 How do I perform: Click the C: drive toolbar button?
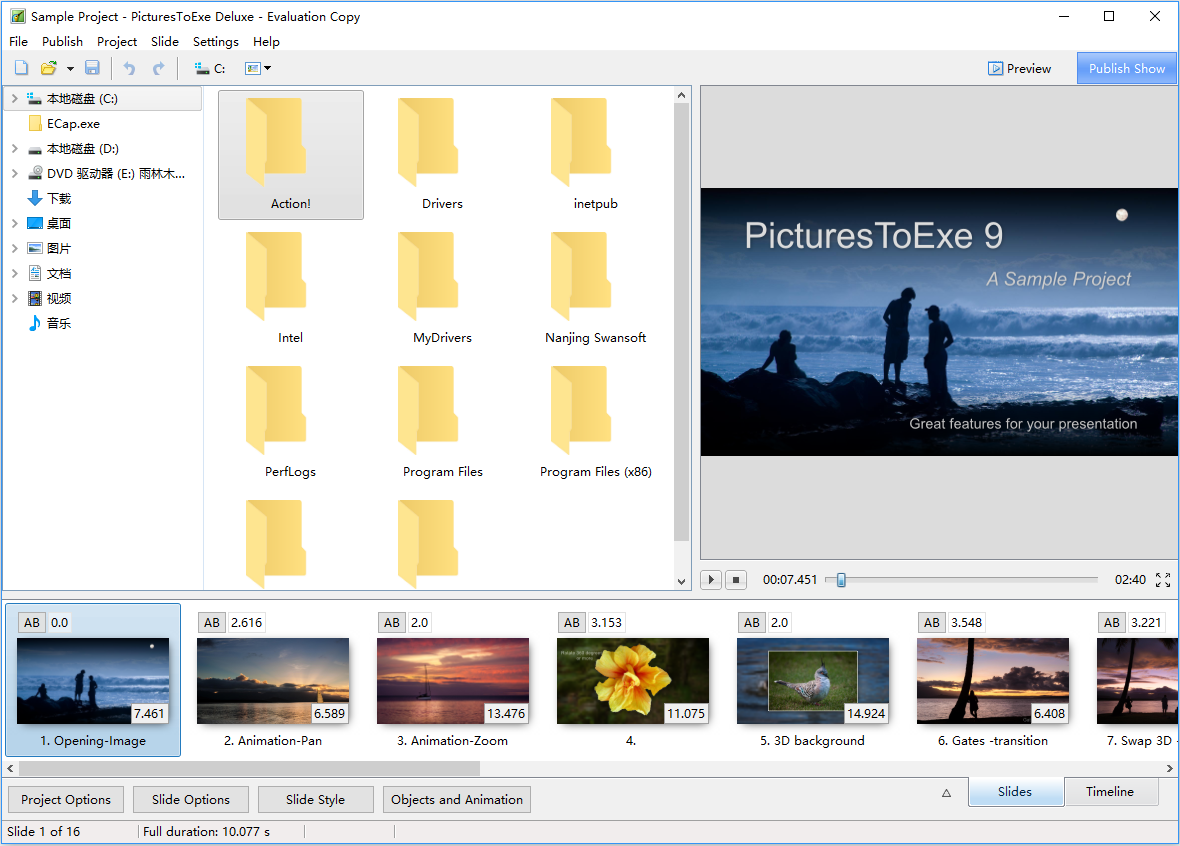(x=210, y=68)
